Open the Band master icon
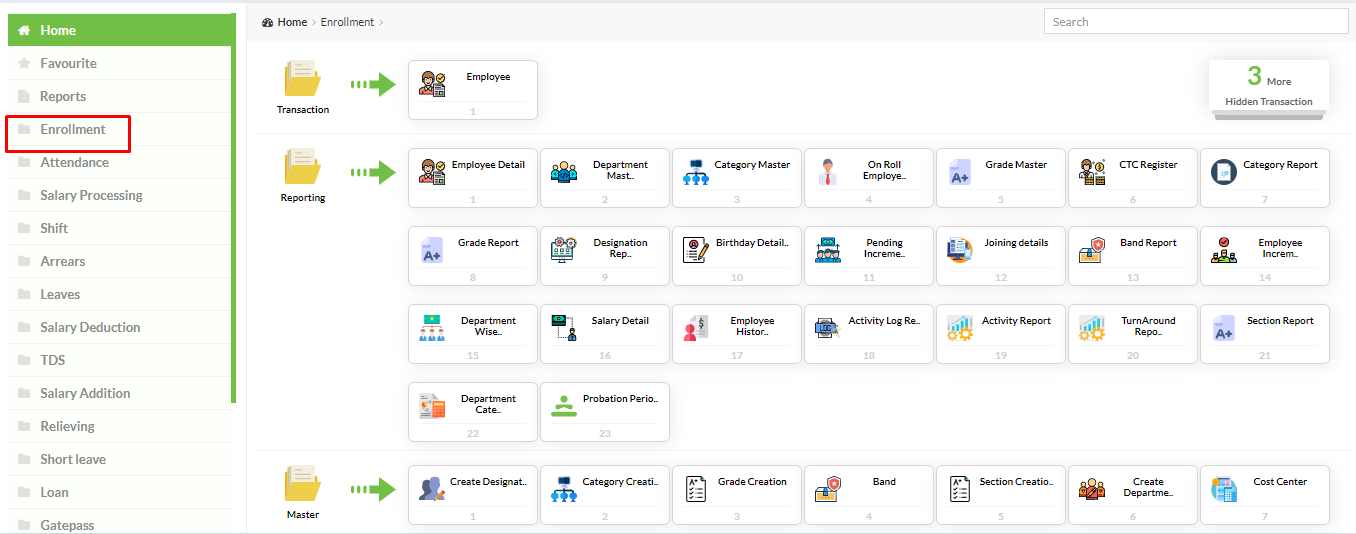This screenshot has width=1356, height=534. point(828,489)
